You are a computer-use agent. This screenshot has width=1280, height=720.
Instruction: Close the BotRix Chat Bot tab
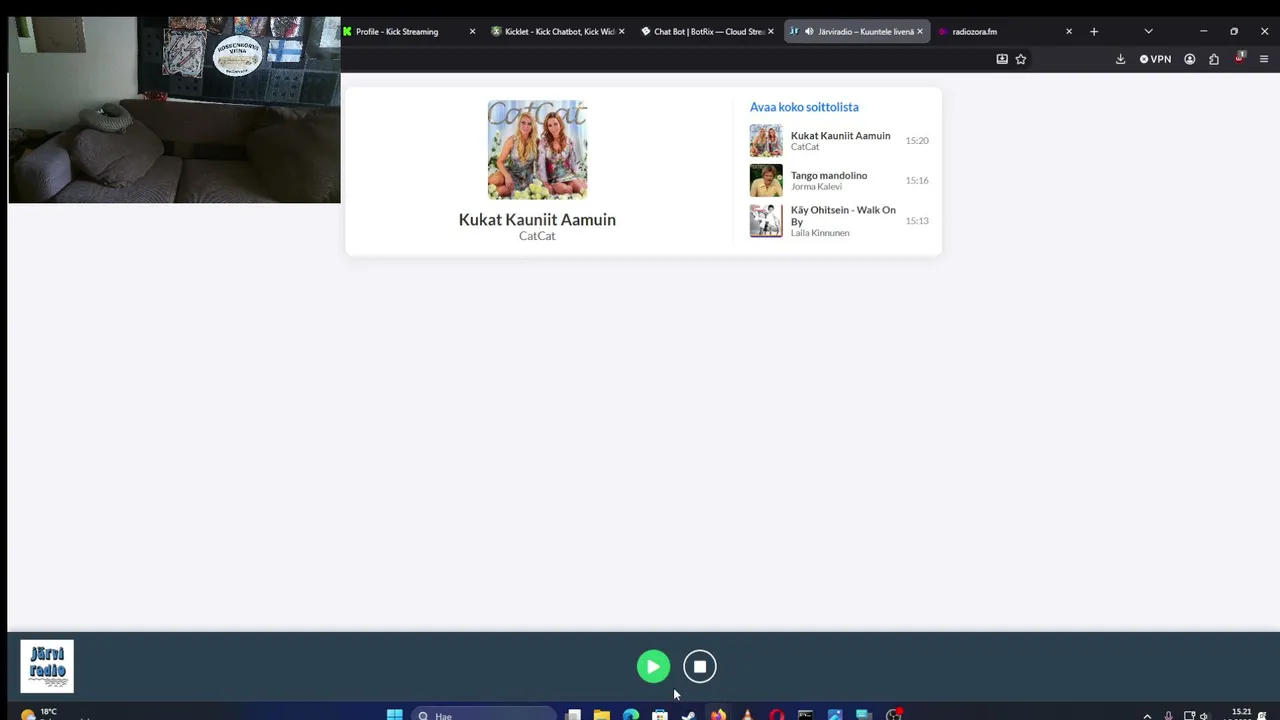coord(770,32)
